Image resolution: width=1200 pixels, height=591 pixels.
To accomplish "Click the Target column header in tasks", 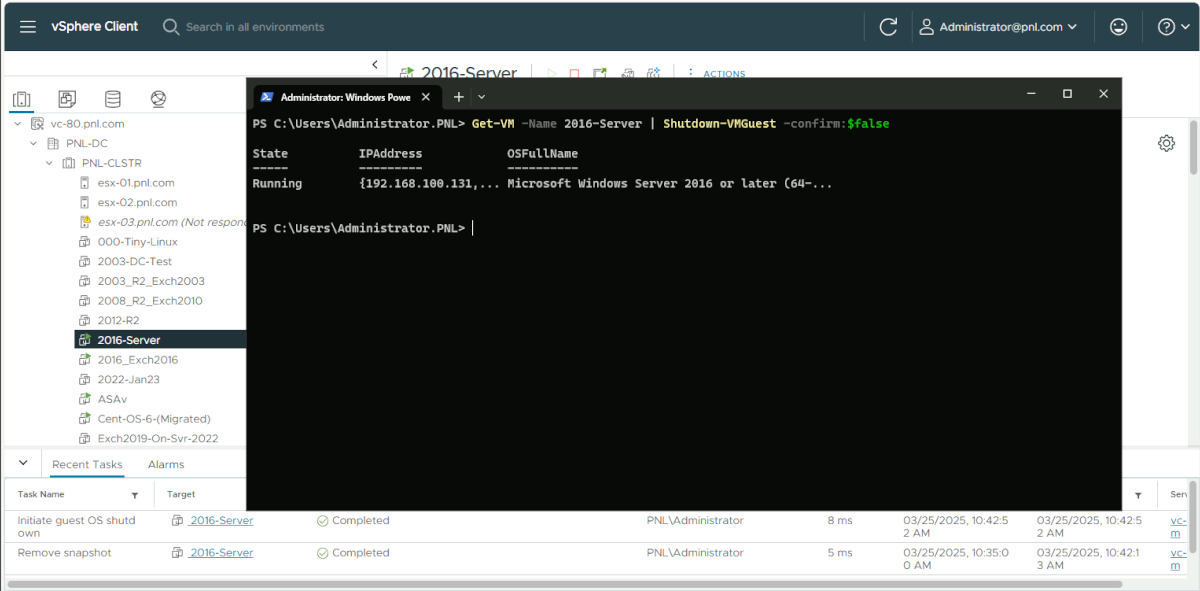I will point(181,495).
